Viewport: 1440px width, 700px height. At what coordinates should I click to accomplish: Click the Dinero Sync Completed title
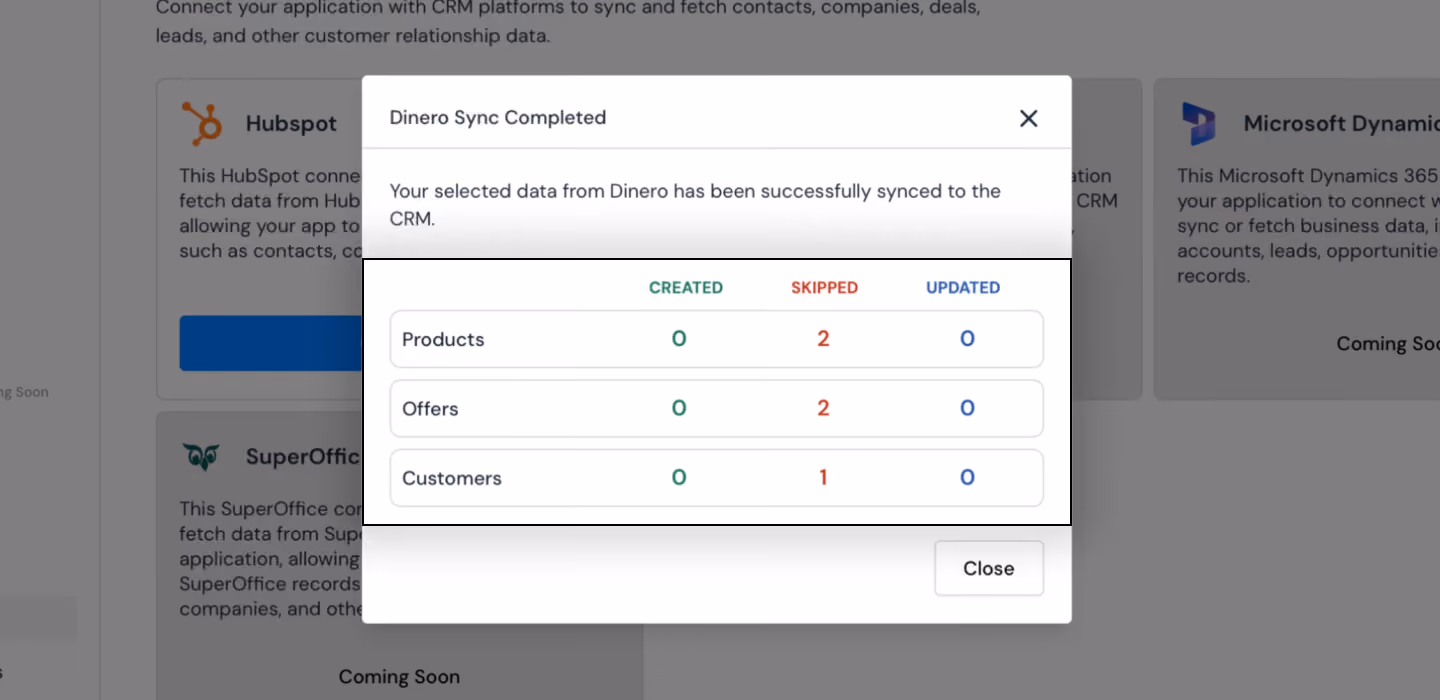(498, 118)
